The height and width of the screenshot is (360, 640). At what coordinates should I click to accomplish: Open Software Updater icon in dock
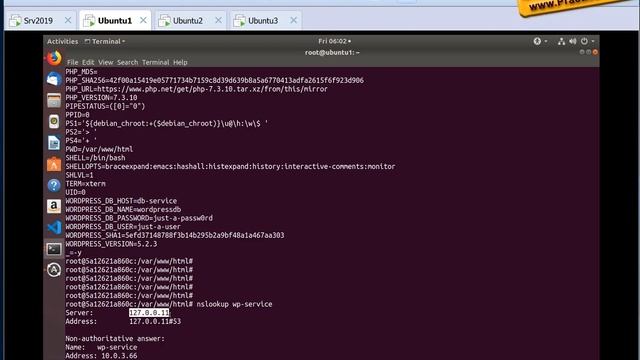(54, 270)
